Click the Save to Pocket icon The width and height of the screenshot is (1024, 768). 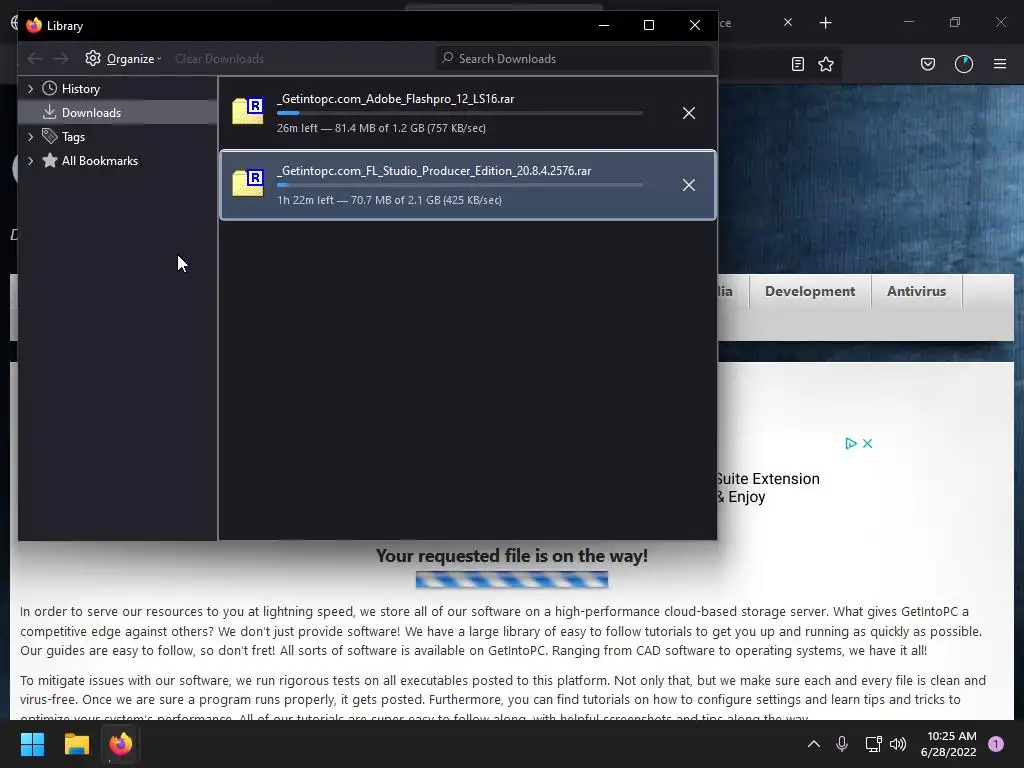point(927,64)
